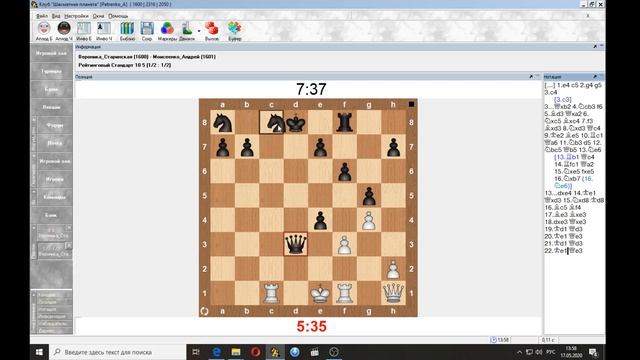Screen dimensions: 640x360
Task: Click the white king on e1
Action: click(x=320, y=293)
